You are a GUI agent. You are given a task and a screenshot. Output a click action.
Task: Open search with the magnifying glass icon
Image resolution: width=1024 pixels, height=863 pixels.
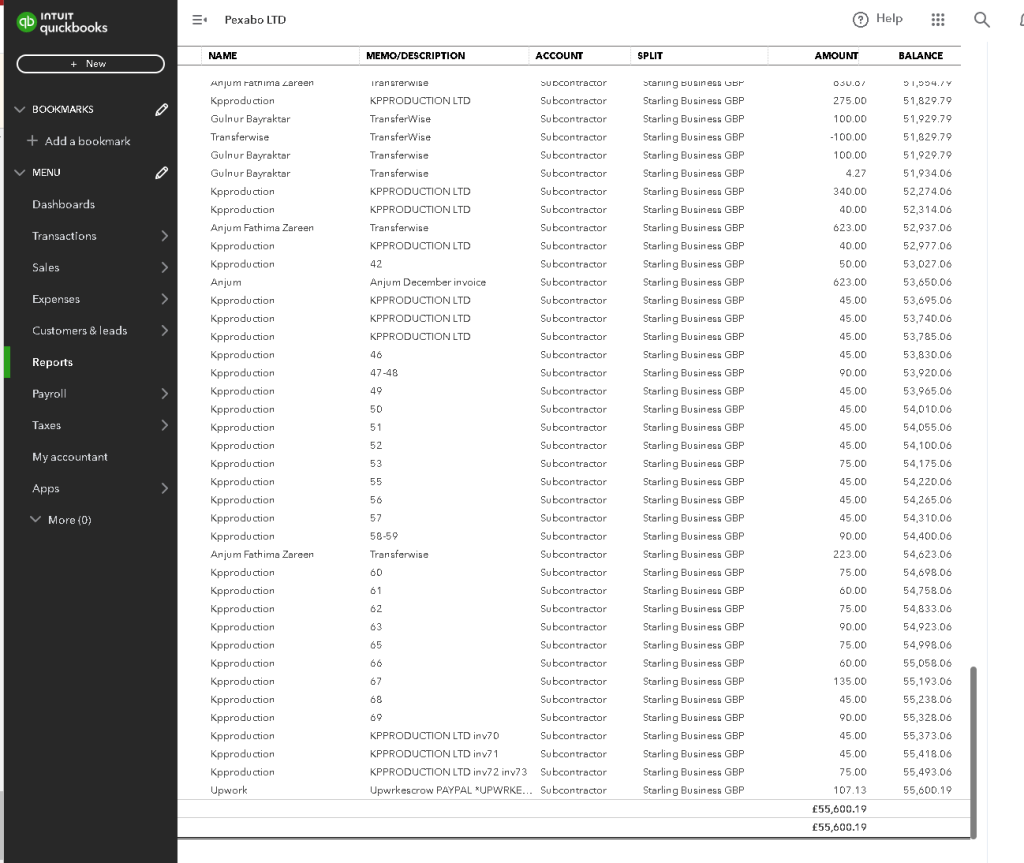(982, 20)
